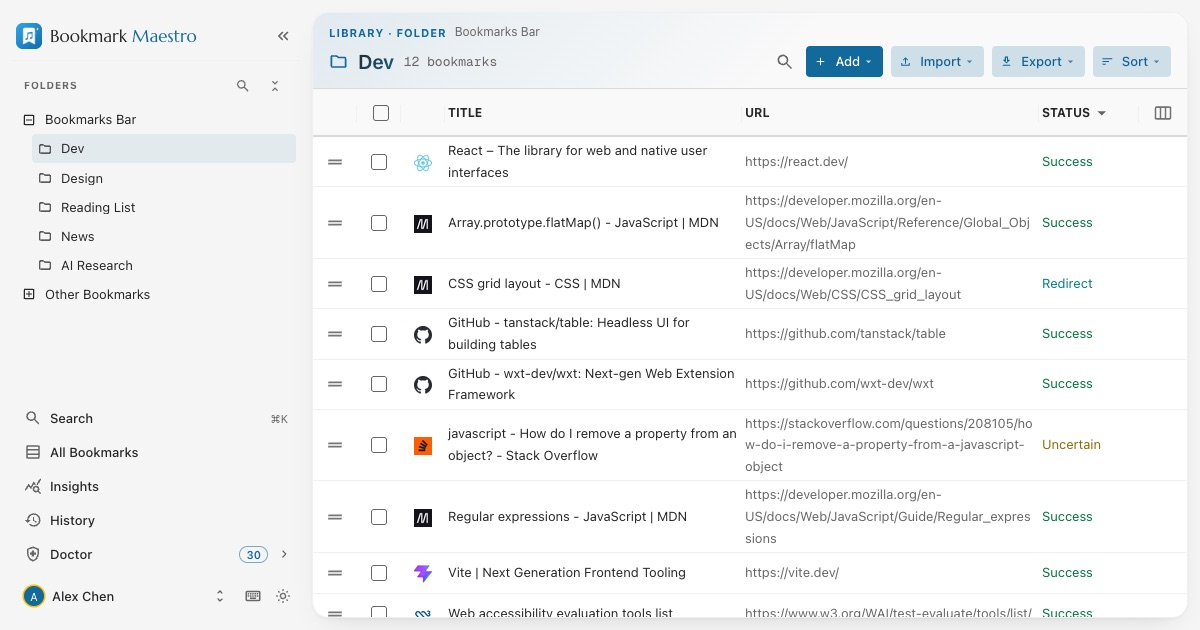Go to All Bookmarks
The width and height of the screenshot is (1200, 630).
[x=156, y=453]
